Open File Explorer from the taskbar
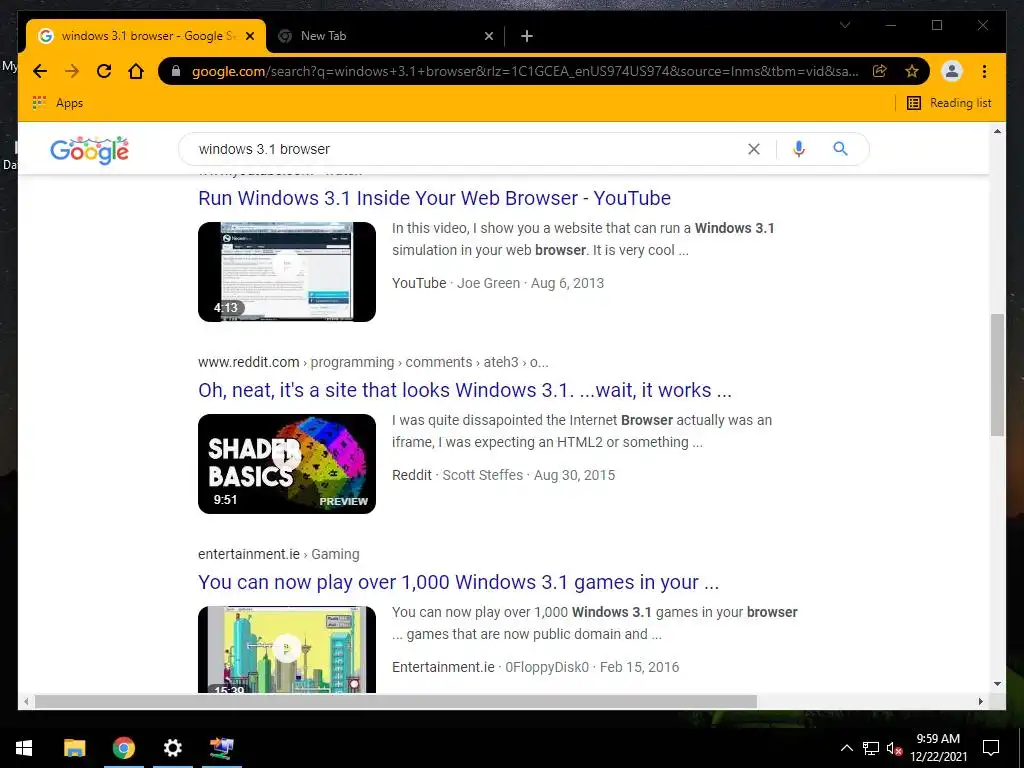The width and height of the screenshot is (1024, 768). [x=74, y=748]
